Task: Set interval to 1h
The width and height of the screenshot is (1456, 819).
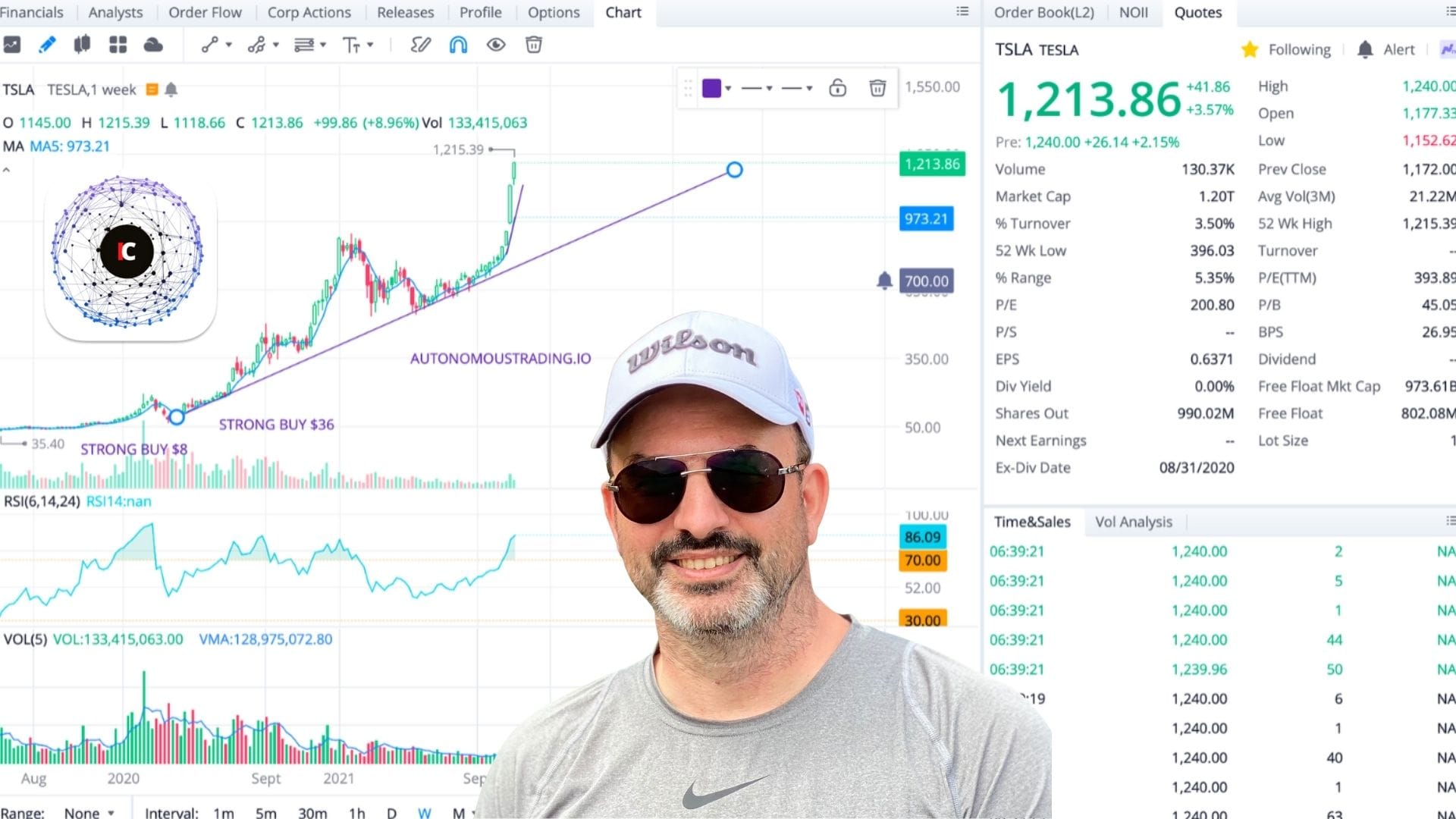Action: (x=356, y=812)
